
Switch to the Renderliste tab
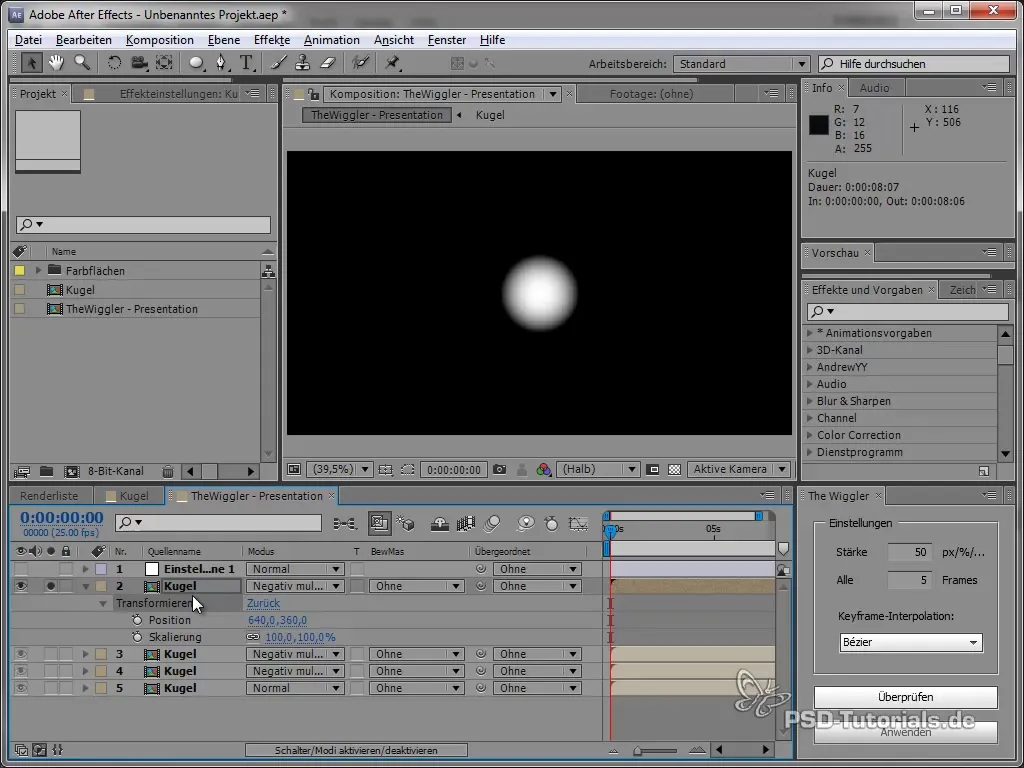coord(49,496)
